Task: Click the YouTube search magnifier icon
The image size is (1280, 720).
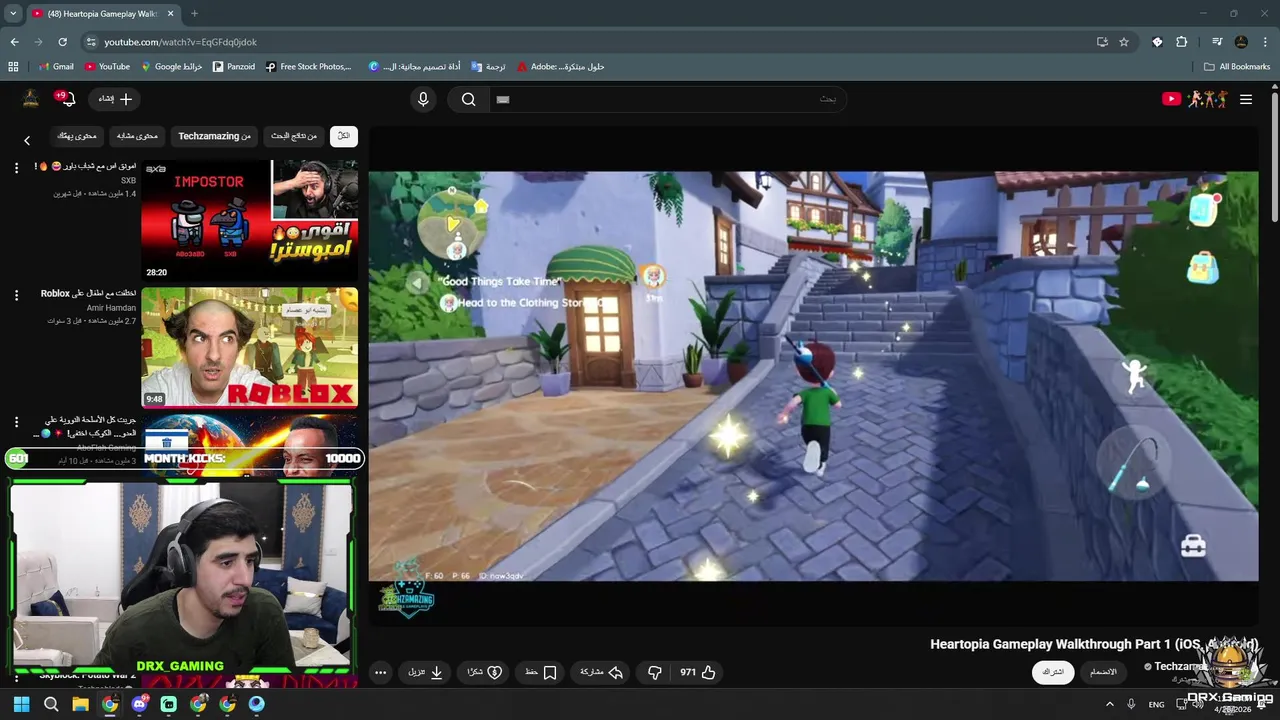Action: point(468,99)
